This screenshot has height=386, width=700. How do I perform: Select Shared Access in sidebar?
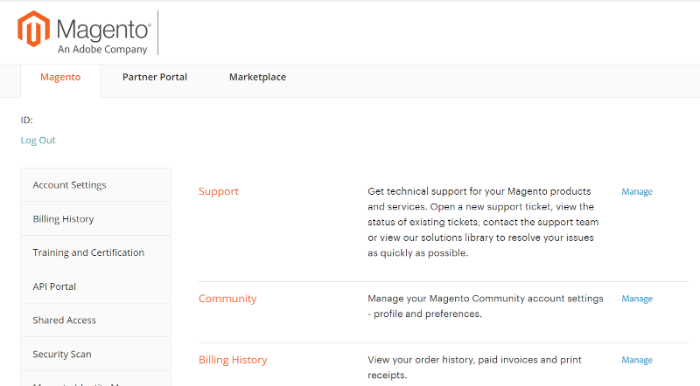96,320
